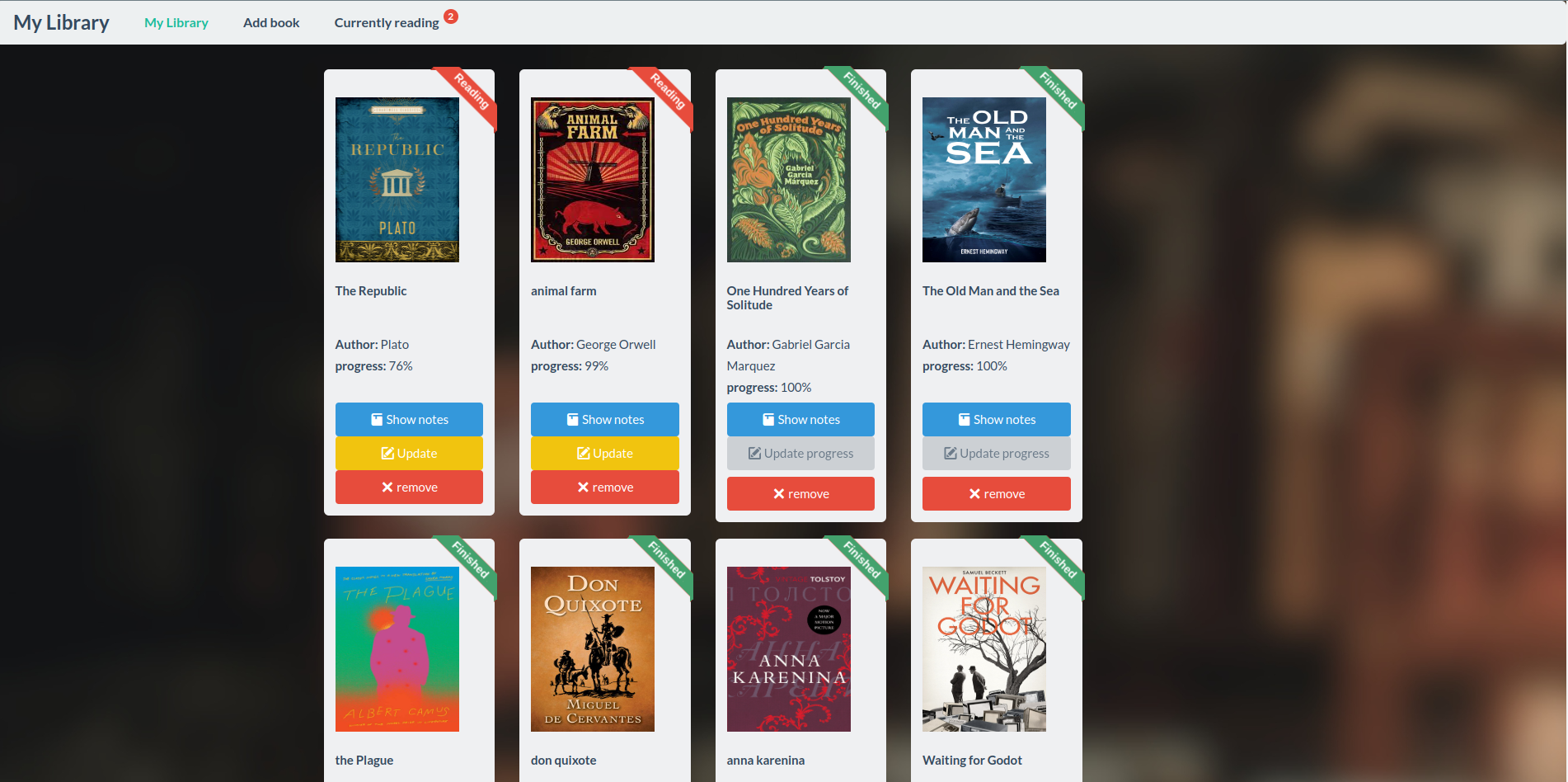This screenshot has width=1568, height=782.
Task: Click 'Author: Plato' text
Action: 372,345
